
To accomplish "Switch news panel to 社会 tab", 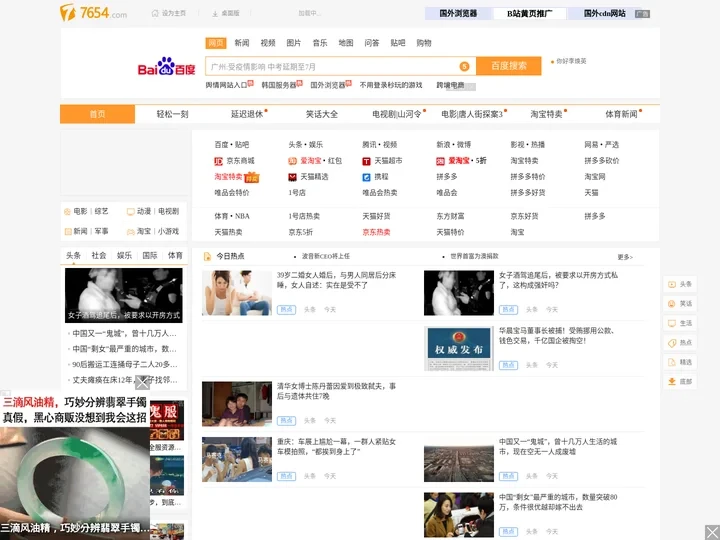I will (x=99, y=256).
